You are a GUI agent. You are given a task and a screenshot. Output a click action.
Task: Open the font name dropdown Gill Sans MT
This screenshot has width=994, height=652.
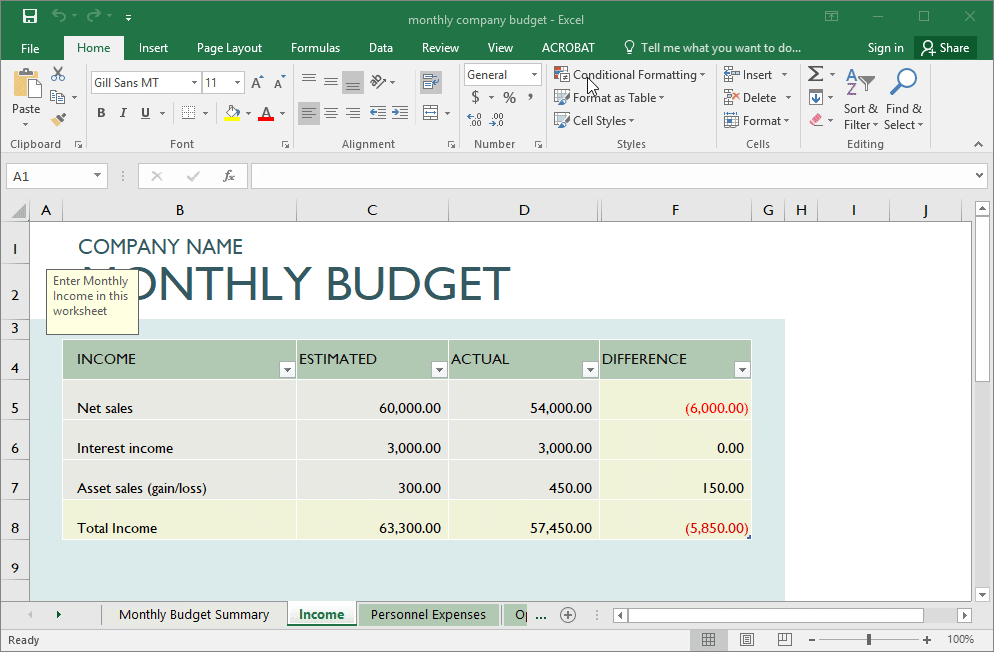click(194, 83)
